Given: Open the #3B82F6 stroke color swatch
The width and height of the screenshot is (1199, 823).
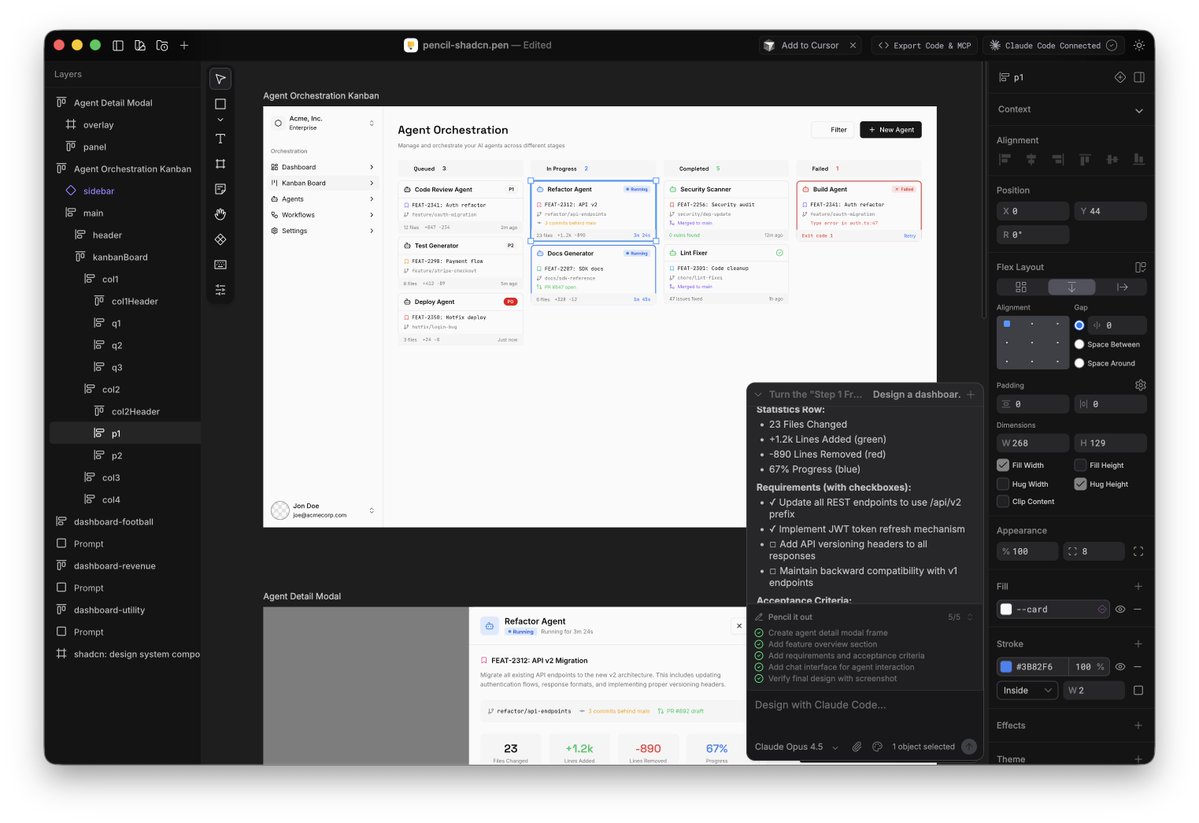Looking at the screenshot, I should pyautogui.click(x=1006, y=666).
